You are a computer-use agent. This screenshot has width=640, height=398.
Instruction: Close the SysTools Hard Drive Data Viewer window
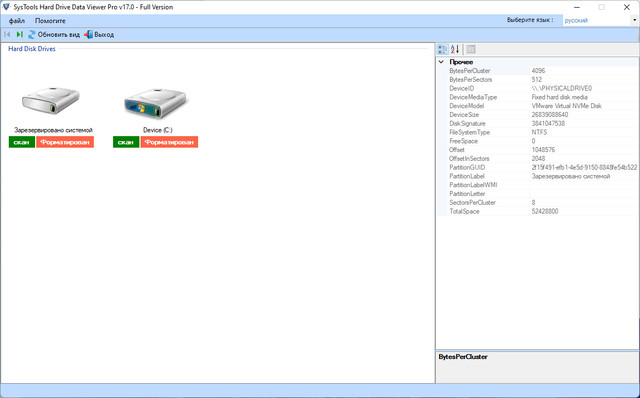point(627,7)
